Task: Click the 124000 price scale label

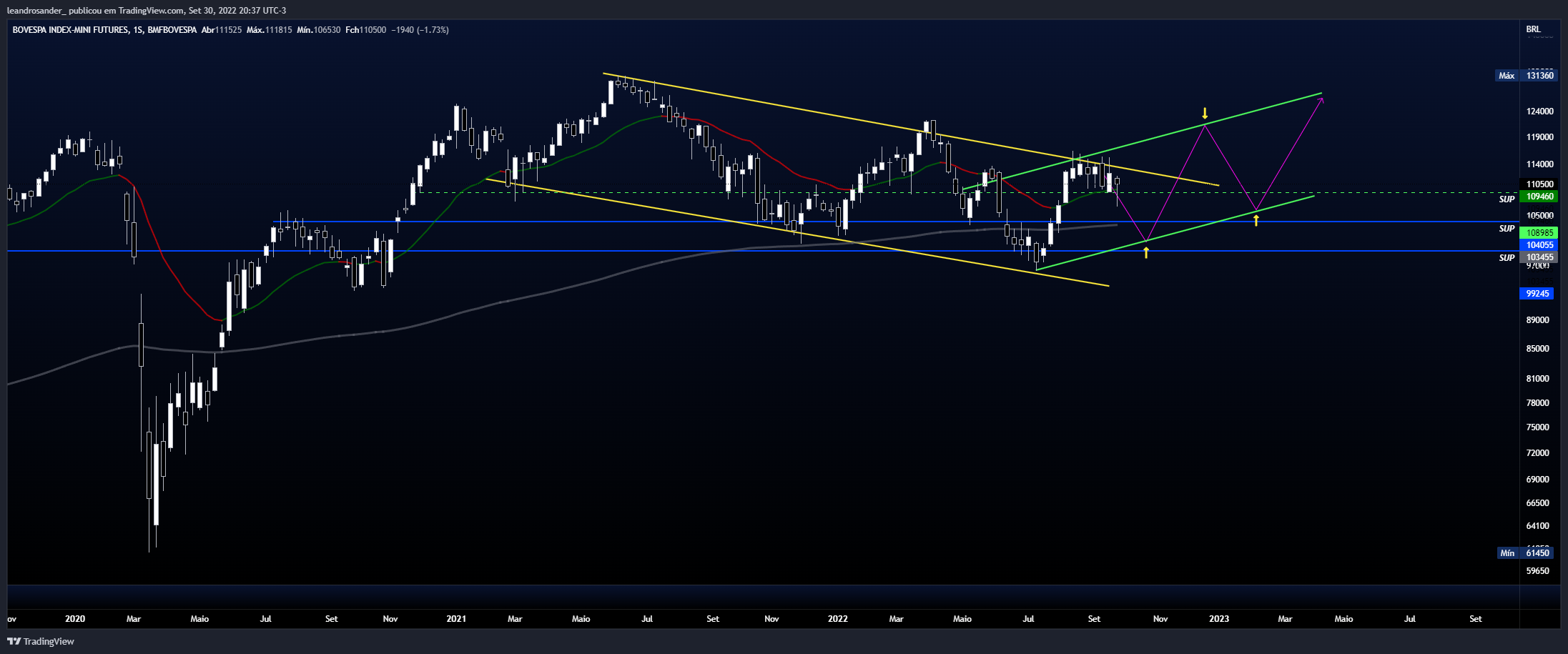Action: click(x=1540, y=112)
